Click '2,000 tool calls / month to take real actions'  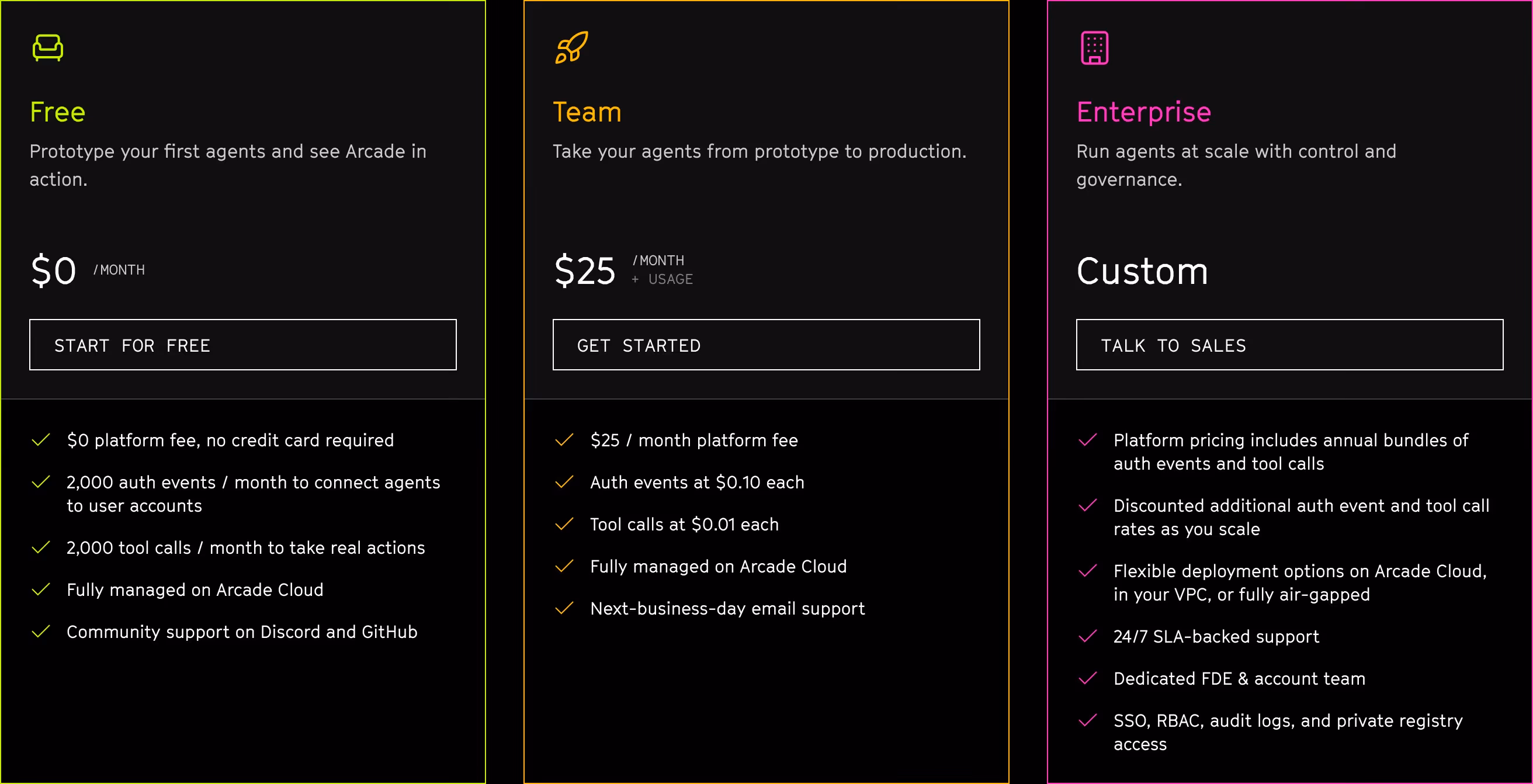[246, 547]
